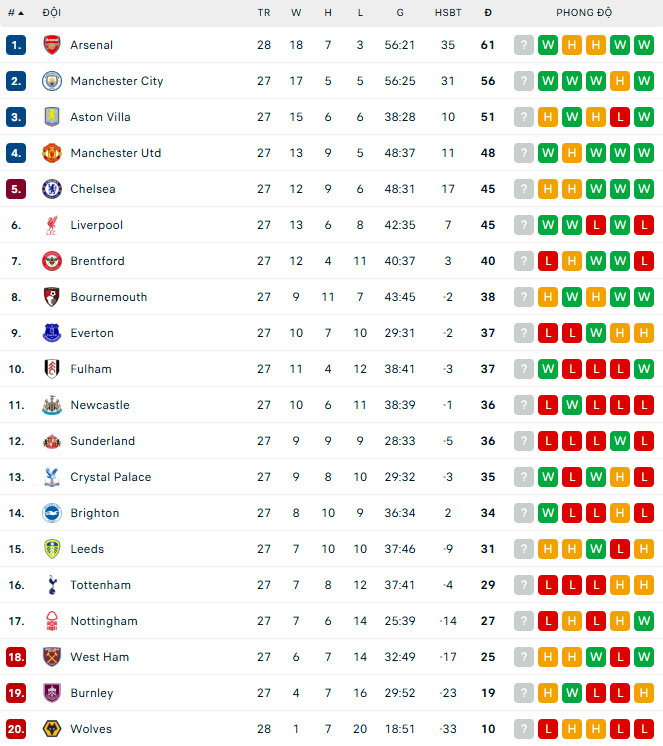Screen dimensions: 663x746
Task: Open the Manchester Utd team link
Action: tap(115, 153)
